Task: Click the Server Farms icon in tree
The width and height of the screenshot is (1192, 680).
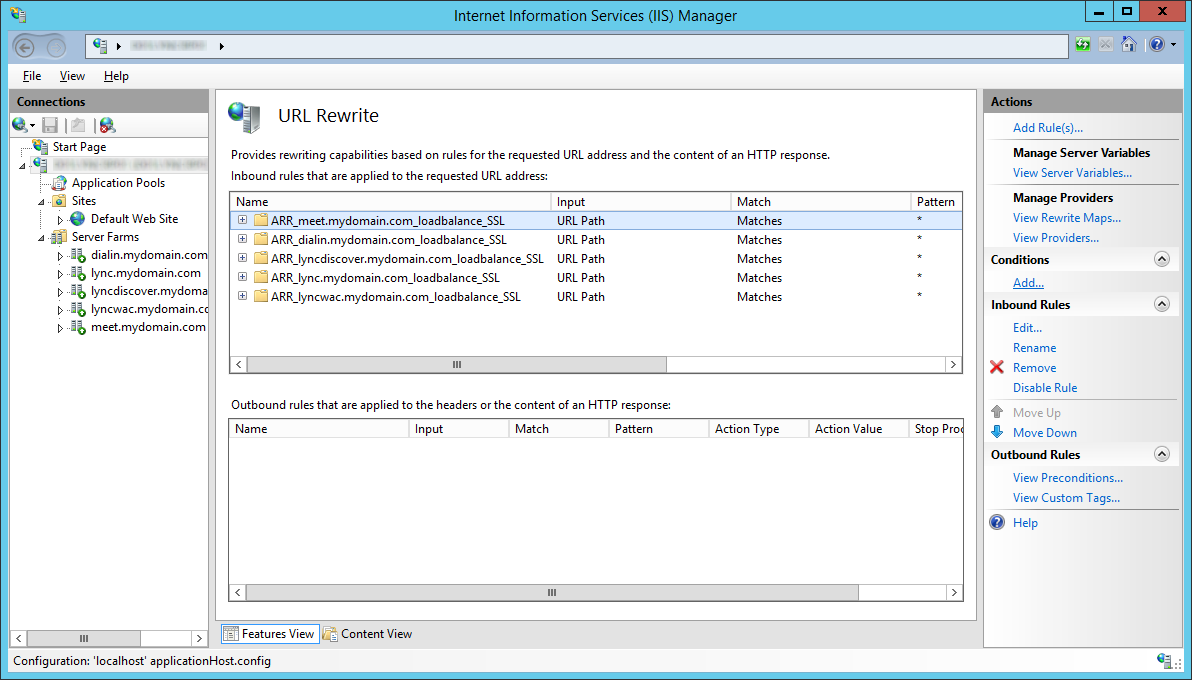Action: point(59,237)
